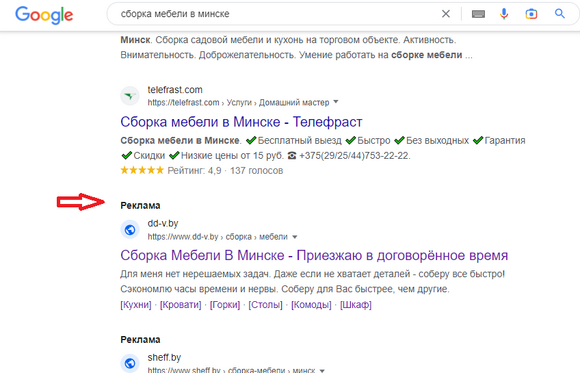
Task: Click the telefrast.com site favicon
Action: 130,96
